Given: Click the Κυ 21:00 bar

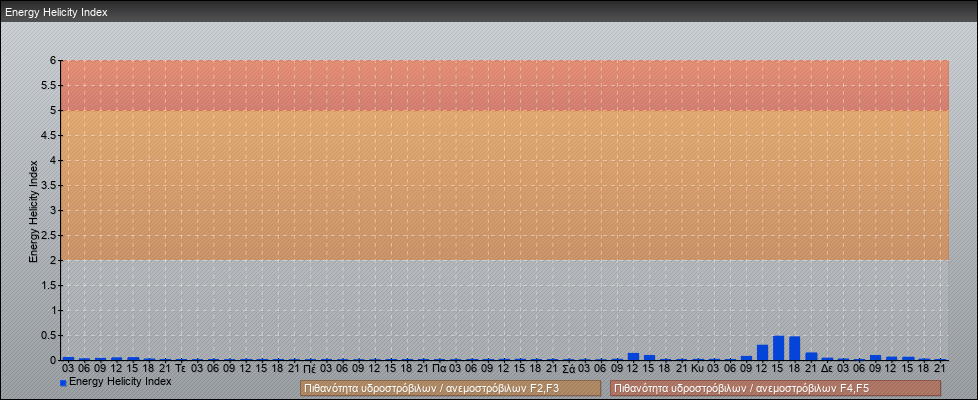Looking at the screenshot, I should pos(811,356).
